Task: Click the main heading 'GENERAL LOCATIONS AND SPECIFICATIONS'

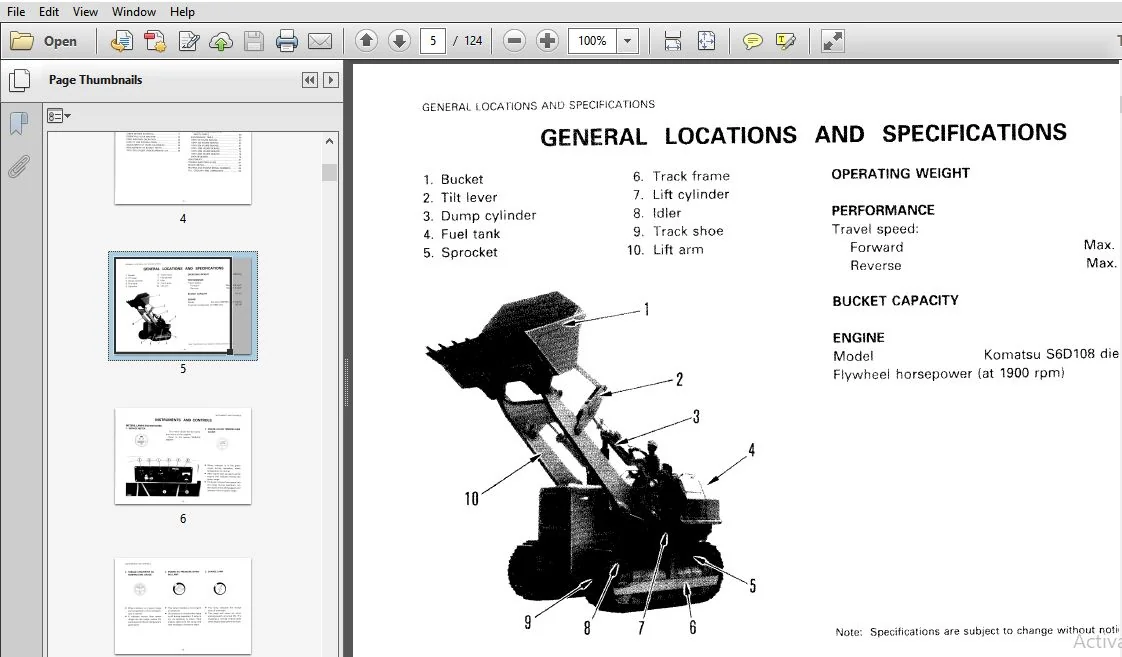Action: click(x=803, y=135)
